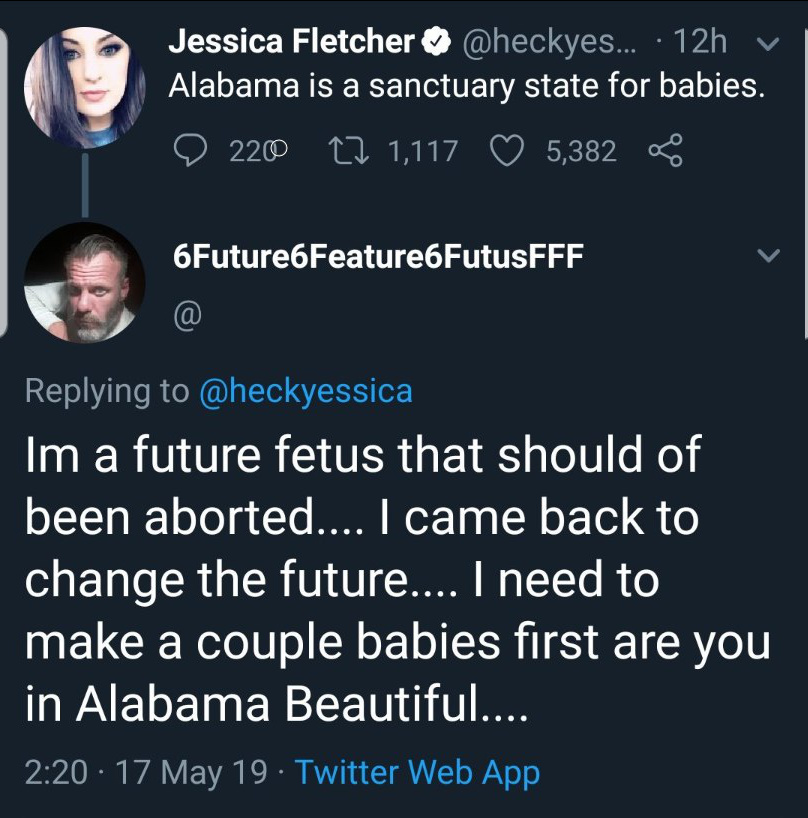Open the bearded man's profile avatar
808x818 pixels.
coord(85,282)
